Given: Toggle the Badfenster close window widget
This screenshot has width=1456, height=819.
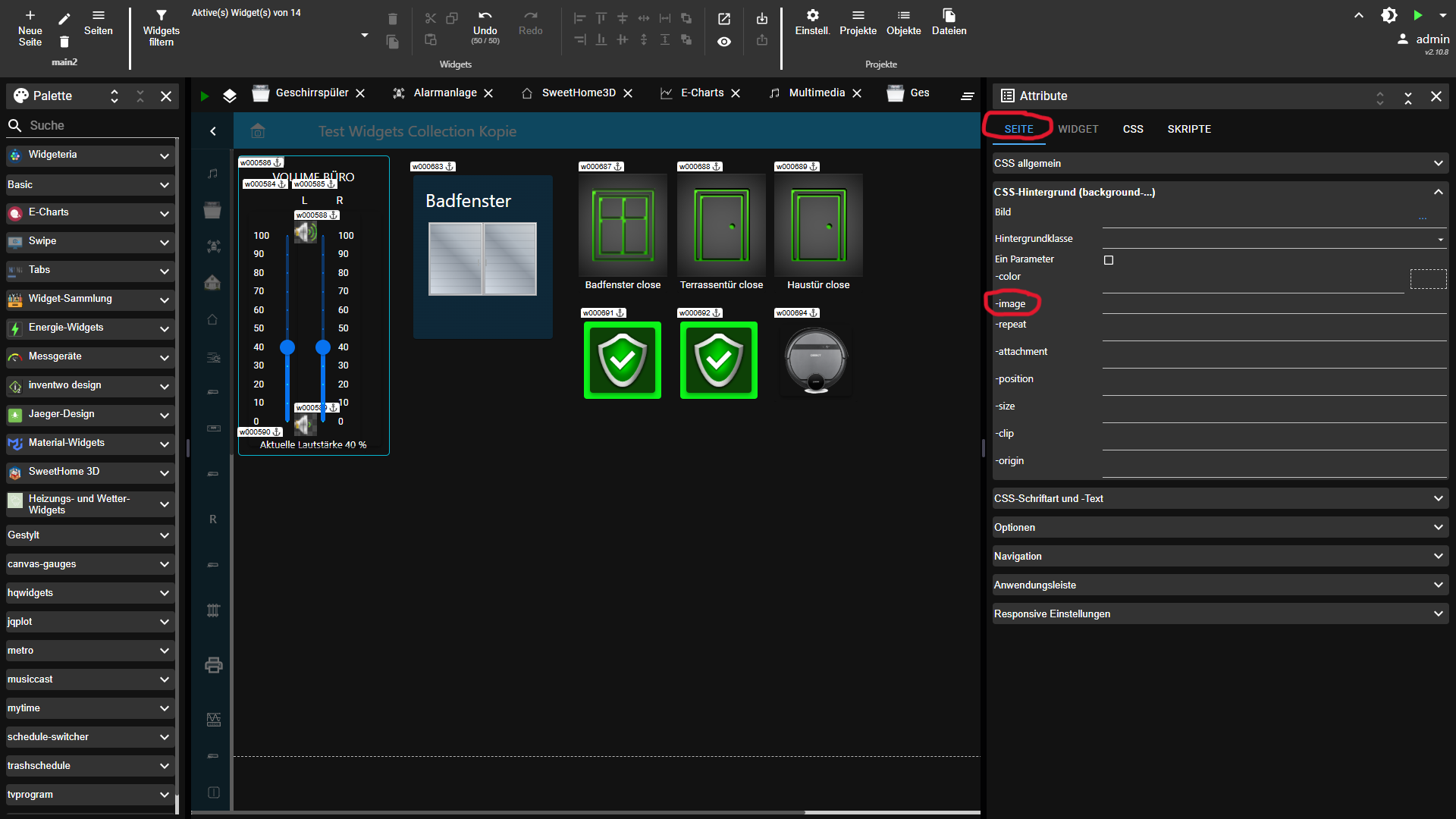Looking at the screenshot, I should click(x=623, y=225).
